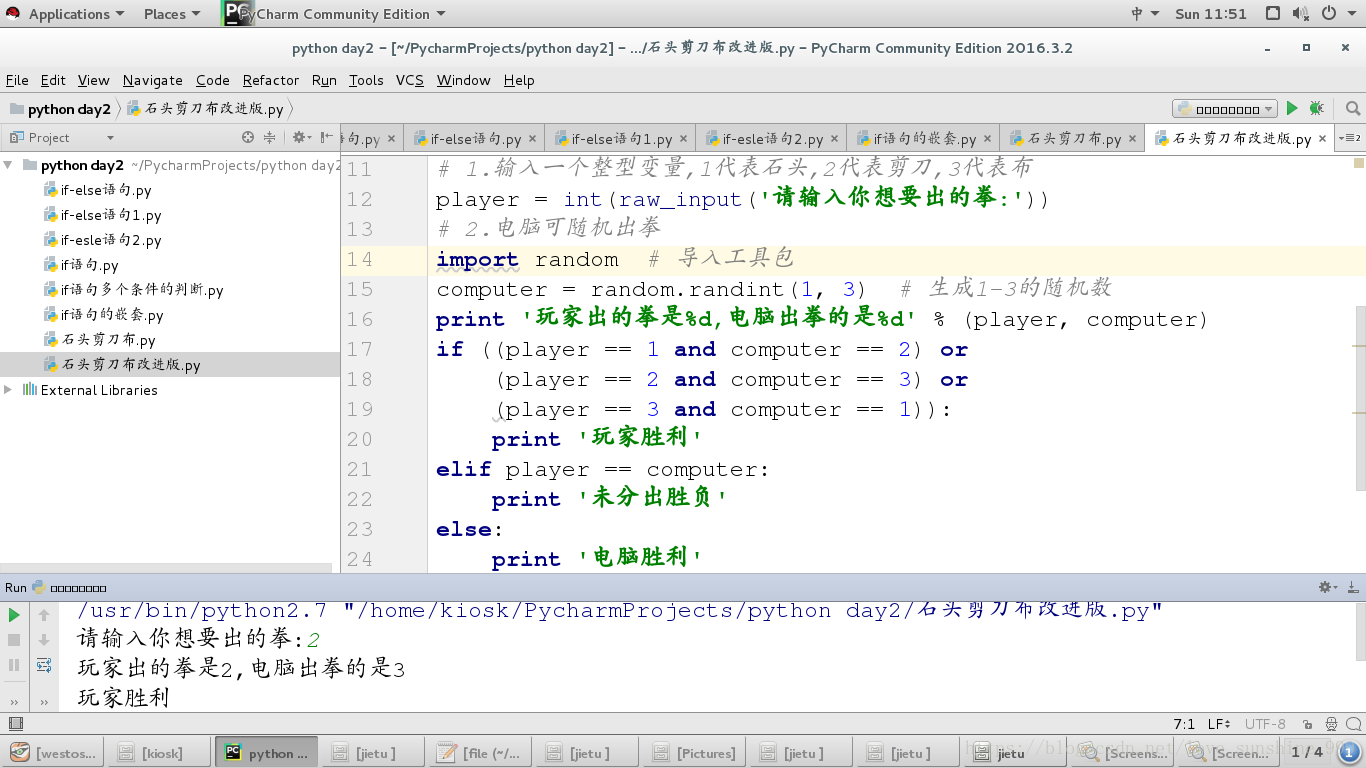The width and height of the screenshot is (1366, 768).
Task: Click the PyCharm icon in top panel
Action: pos(236,13)
